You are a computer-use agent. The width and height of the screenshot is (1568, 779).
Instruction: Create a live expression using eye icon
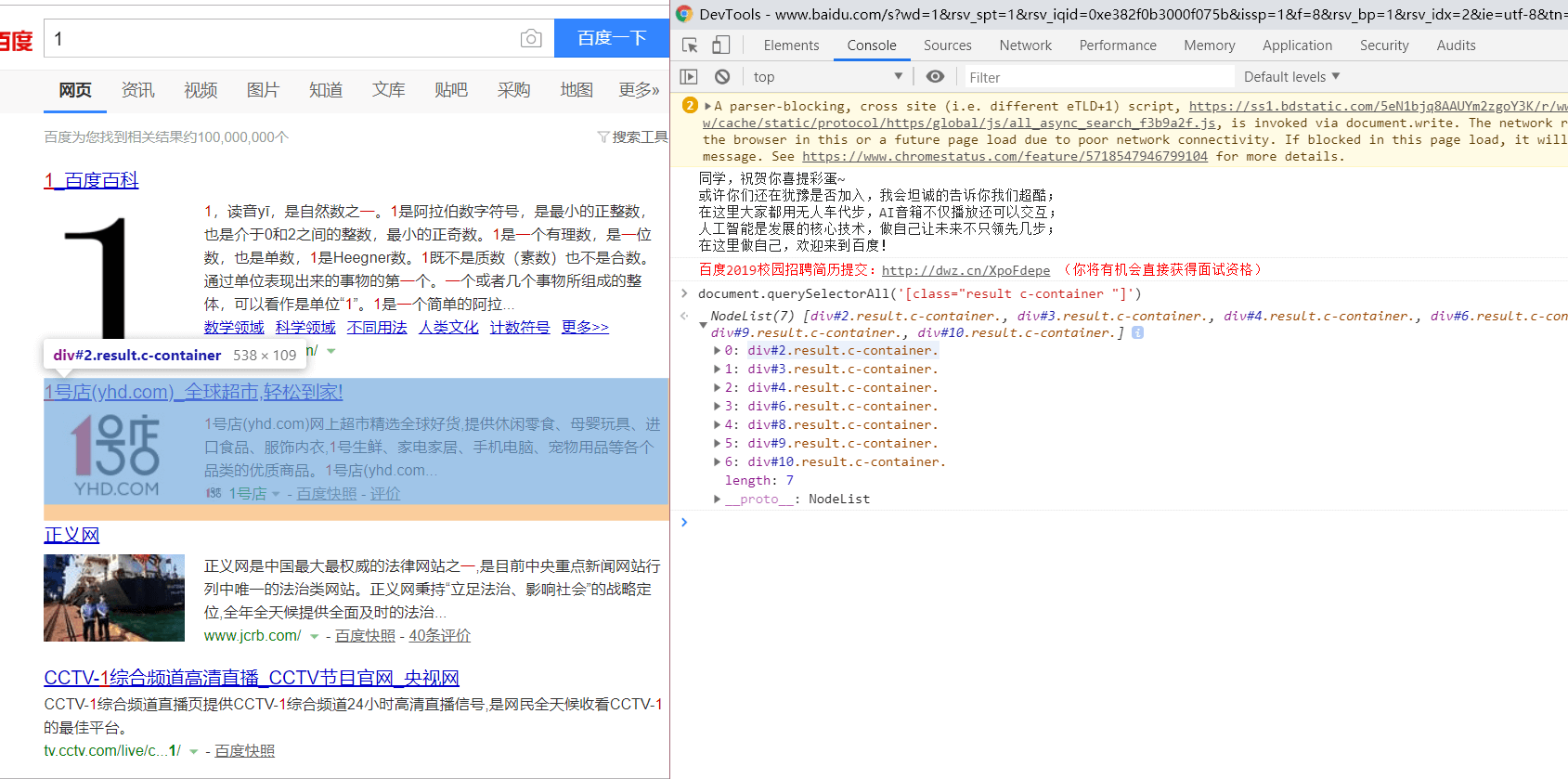click(x=935, y=76)
